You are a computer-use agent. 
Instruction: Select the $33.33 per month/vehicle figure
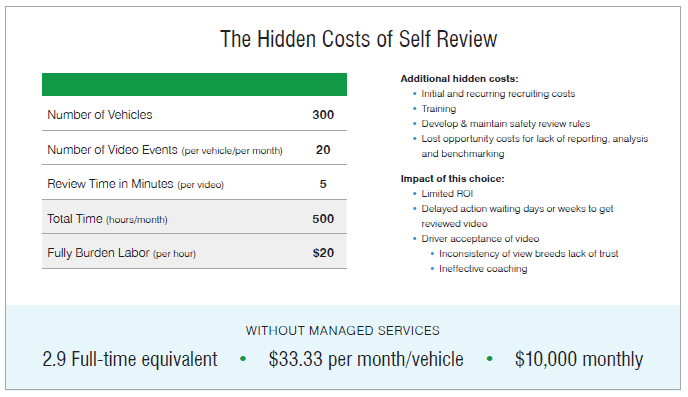point(366,359)
